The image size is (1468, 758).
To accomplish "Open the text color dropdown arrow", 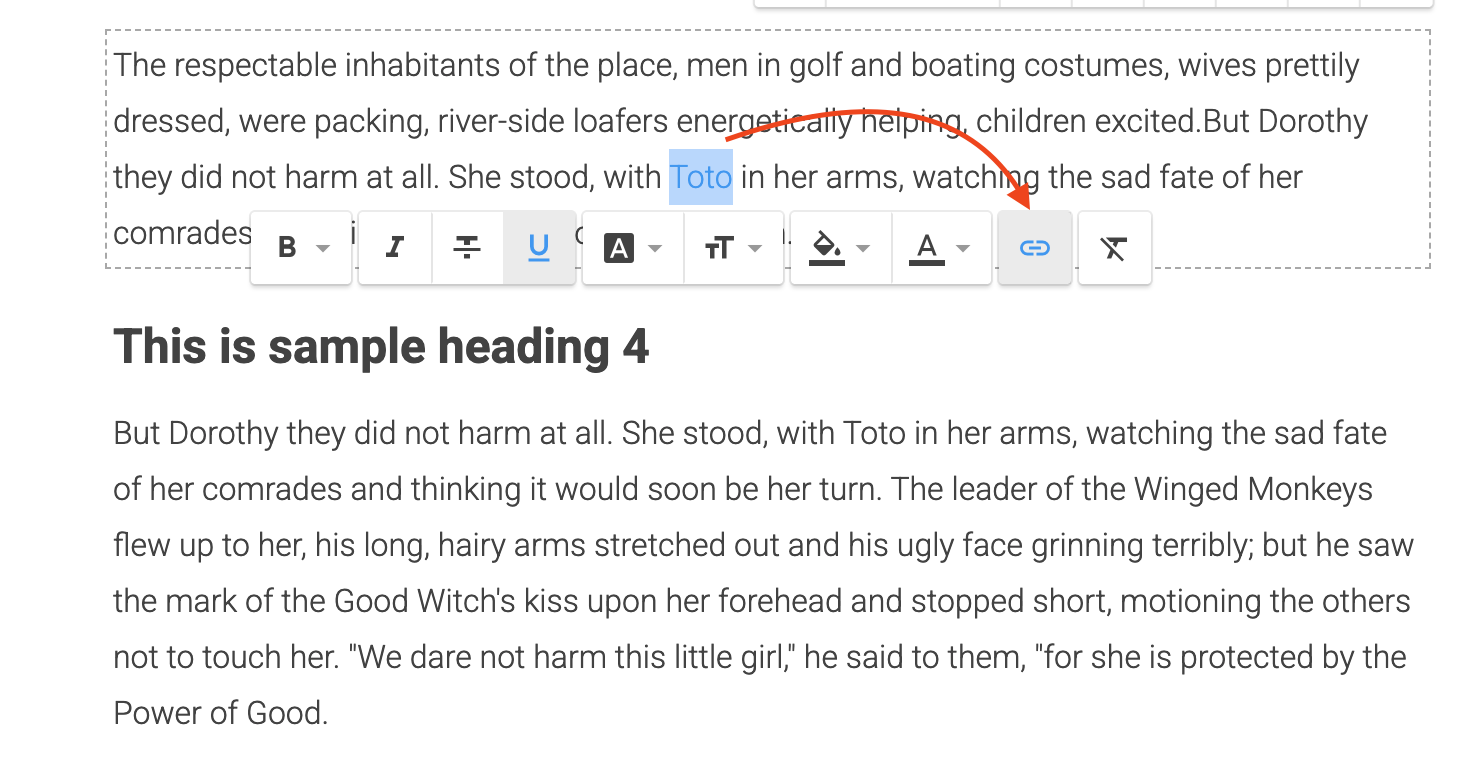I will [963, 248].
